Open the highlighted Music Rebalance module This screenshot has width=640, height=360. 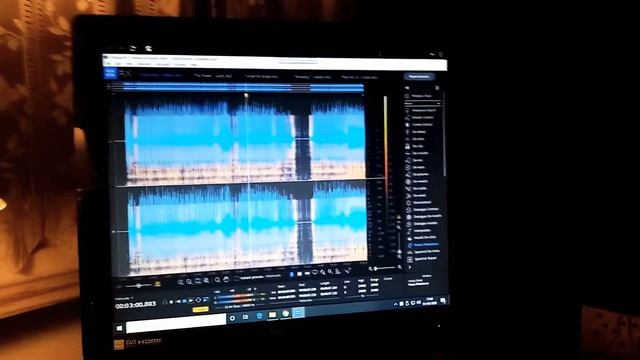tap(423, 244)
